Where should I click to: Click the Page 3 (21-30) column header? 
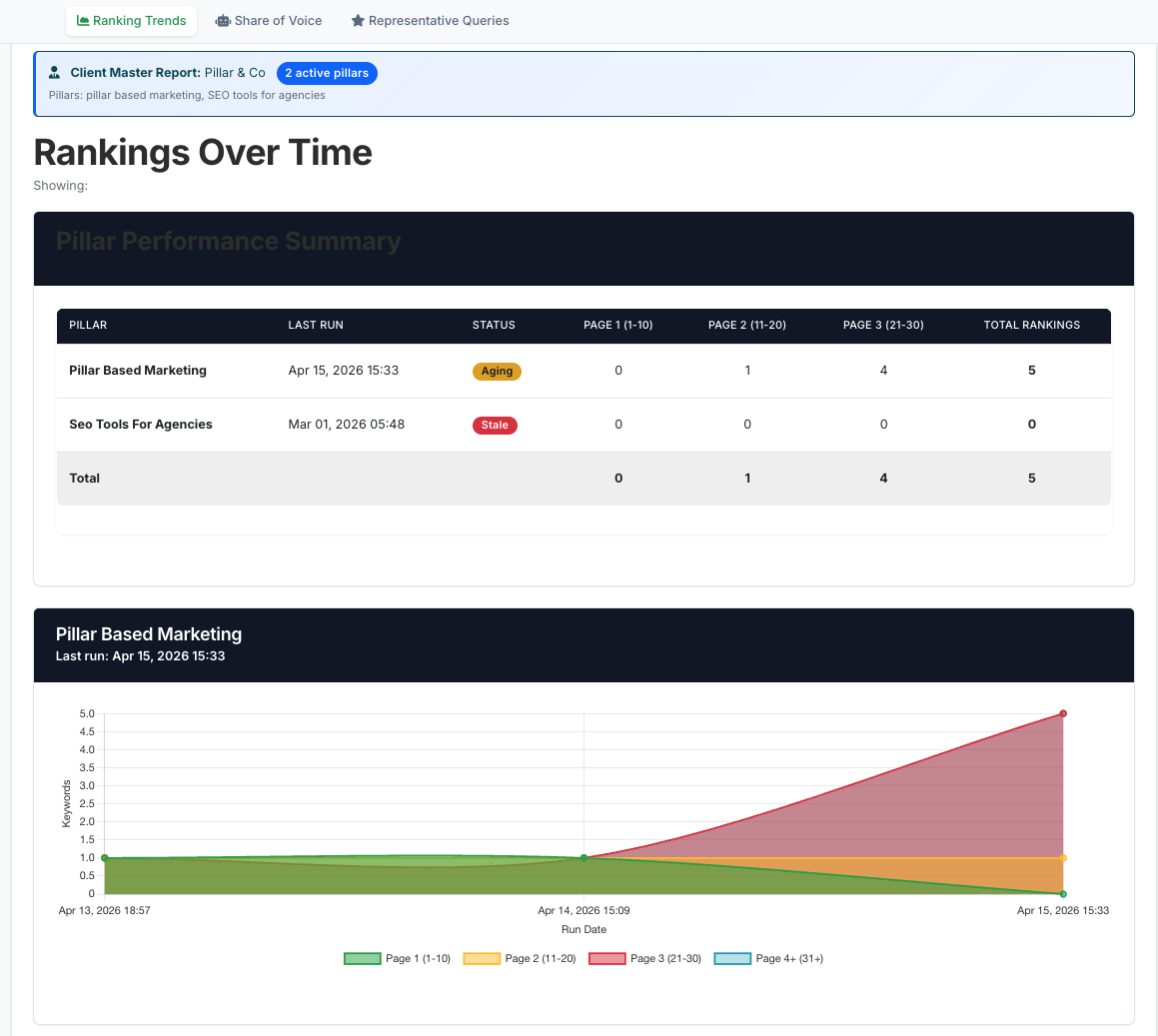pos(883,325)
